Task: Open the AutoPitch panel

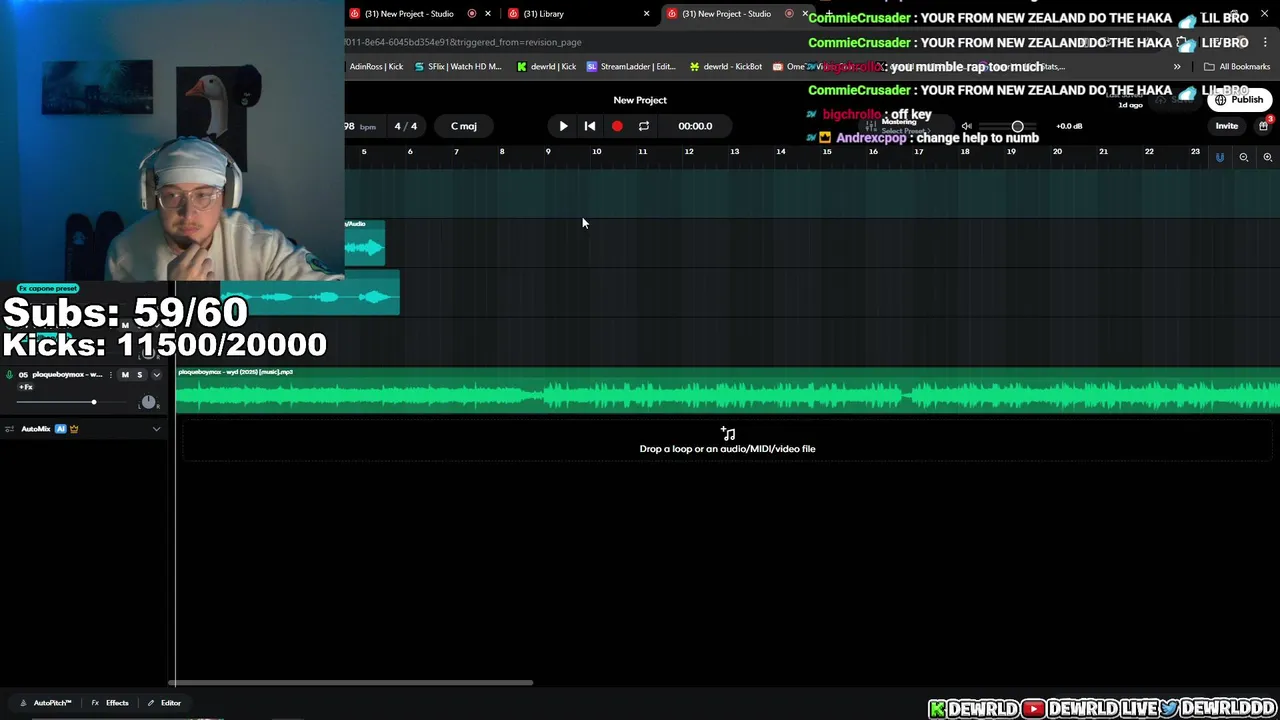Action: pyautogui.click(x=46, y=703)
